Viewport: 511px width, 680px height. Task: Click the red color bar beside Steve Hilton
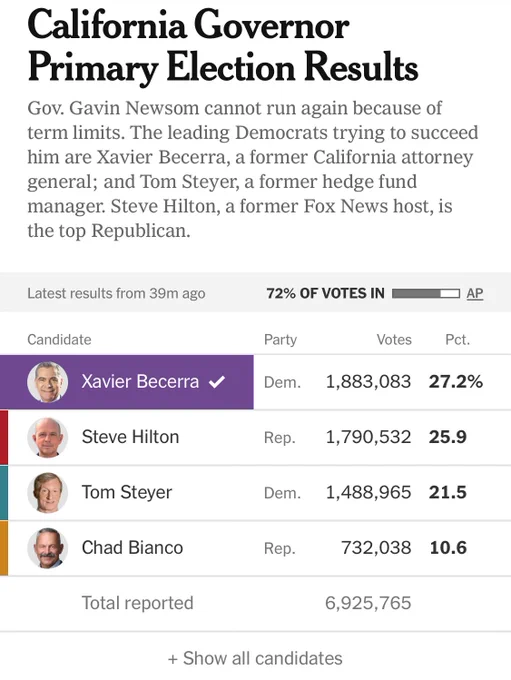[4, 437]
